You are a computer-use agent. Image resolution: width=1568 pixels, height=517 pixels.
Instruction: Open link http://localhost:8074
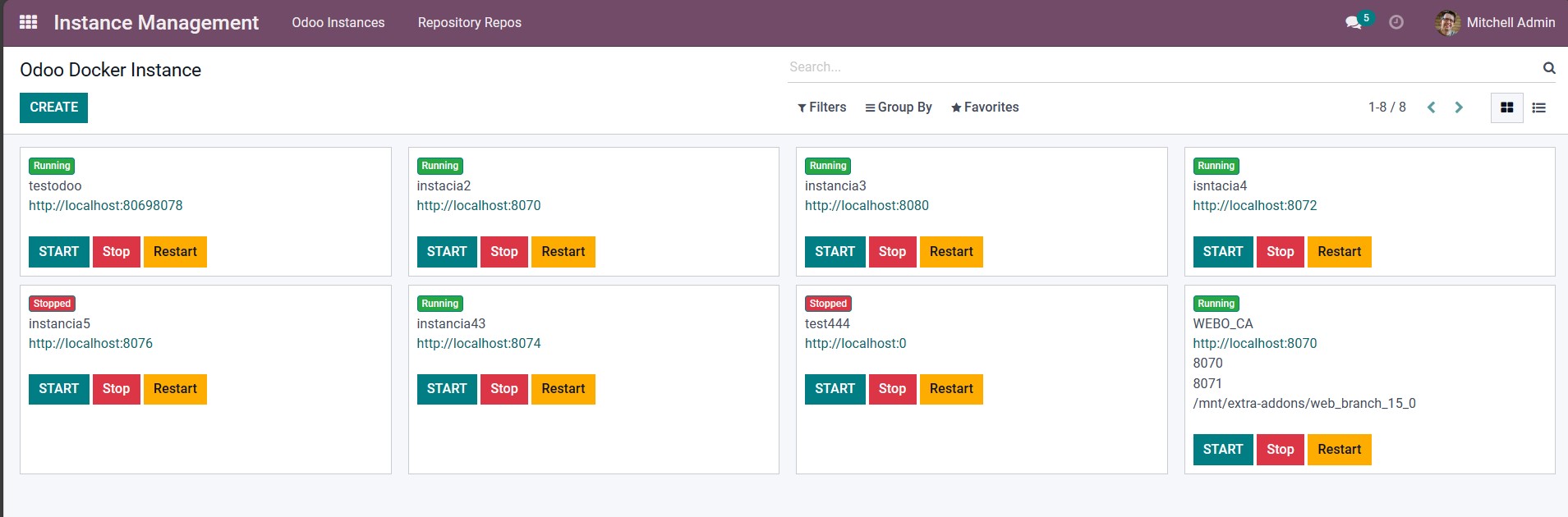click(479, 344)
